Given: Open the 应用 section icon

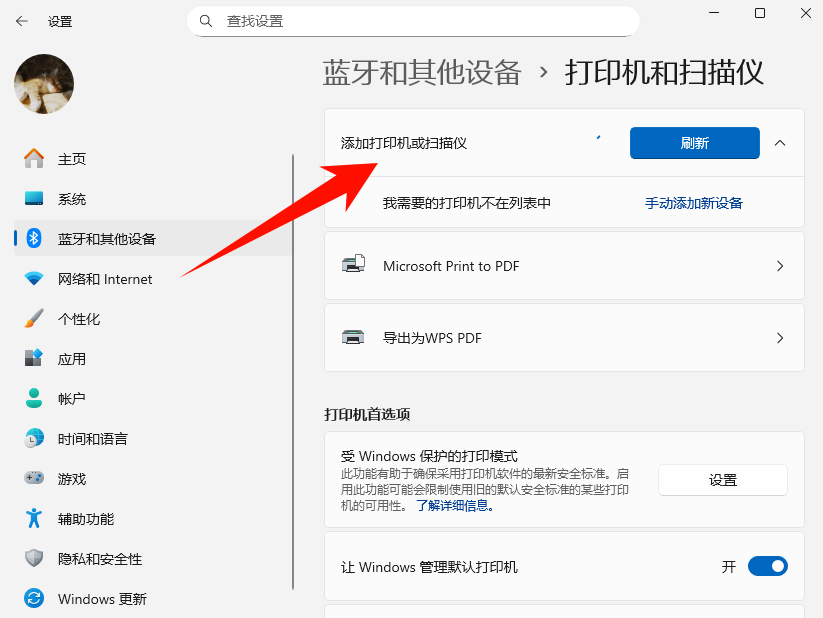Looking at the screenshot, I should tap(32, 359).
